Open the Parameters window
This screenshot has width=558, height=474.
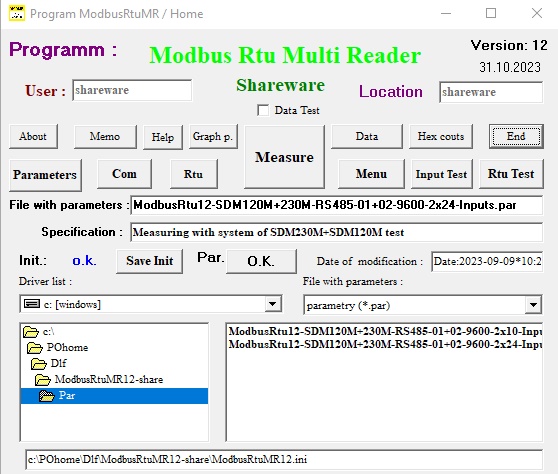tap(45, 175)
